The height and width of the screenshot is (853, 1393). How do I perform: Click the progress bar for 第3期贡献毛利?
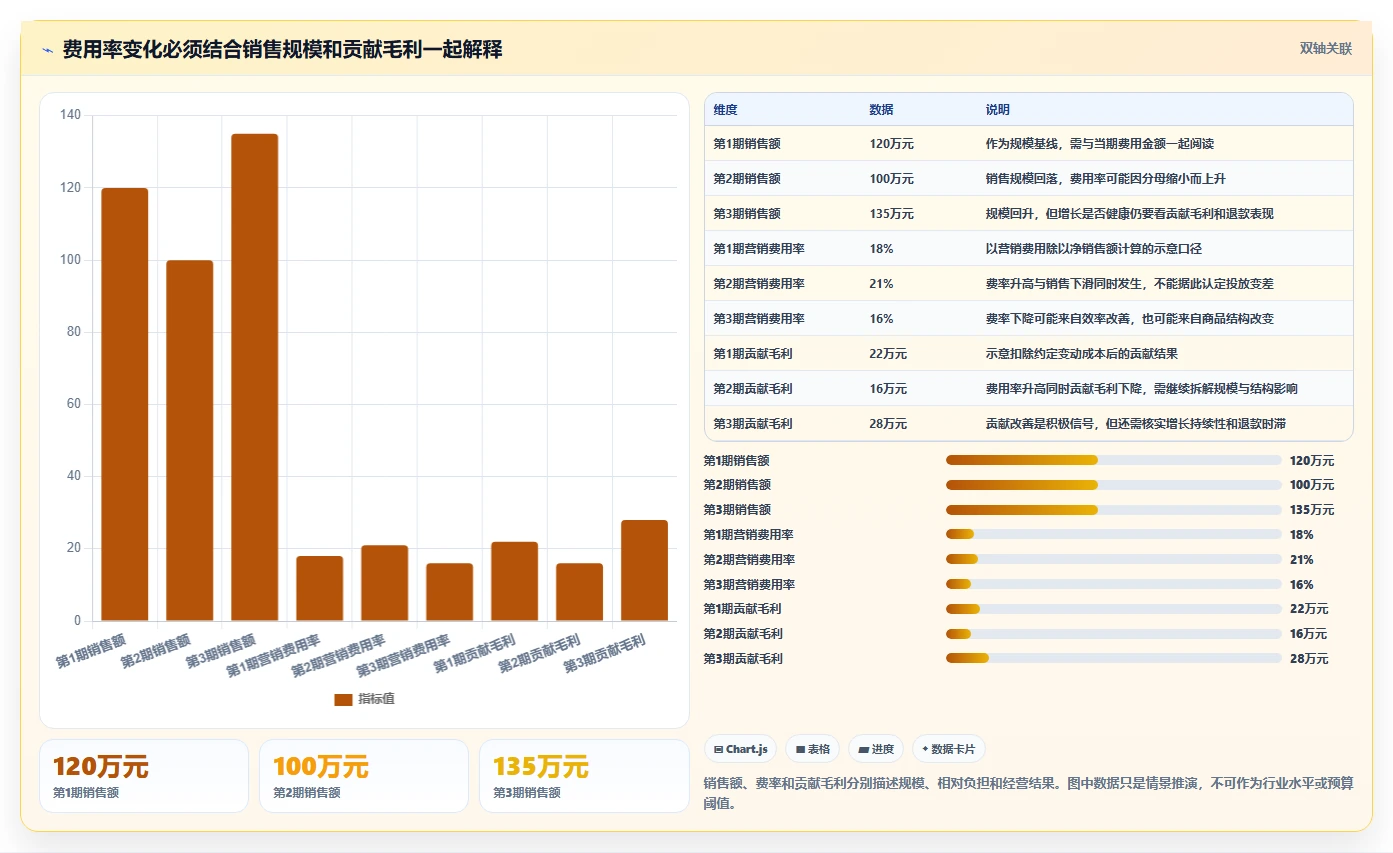pos(1114,658)
